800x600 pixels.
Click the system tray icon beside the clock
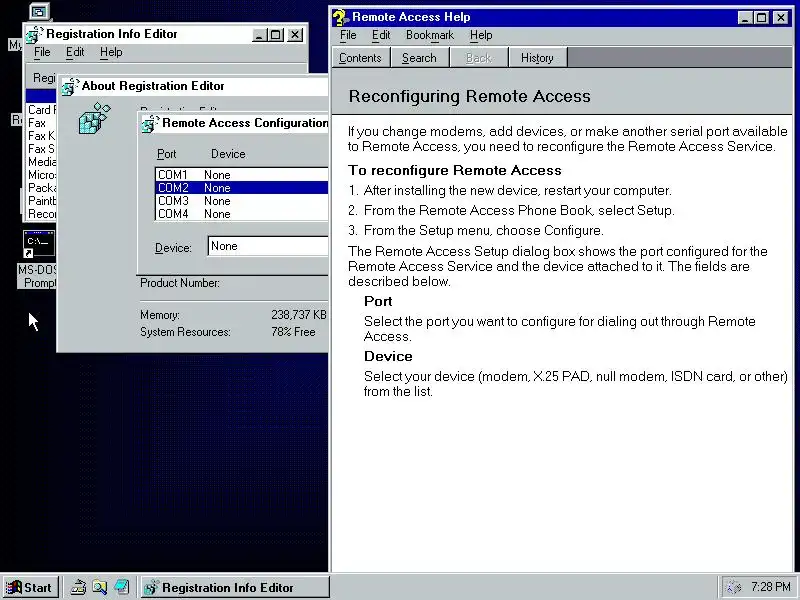[733, 588]
